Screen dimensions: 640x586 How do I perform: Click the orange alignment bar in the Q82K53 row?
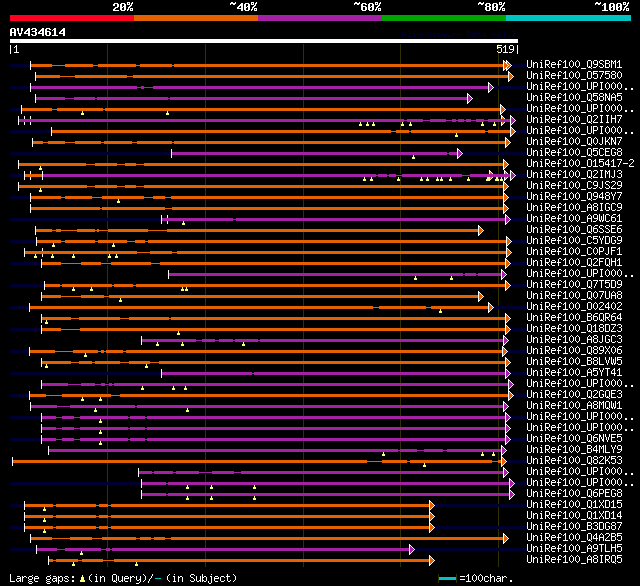pyautogui.click(x=257, y=462)
